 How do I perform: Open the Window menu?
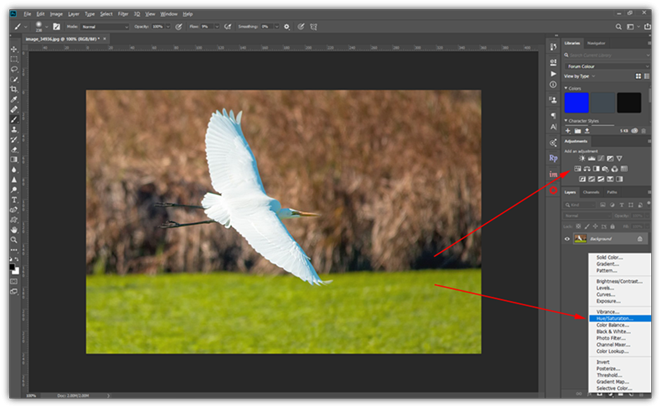169,14
